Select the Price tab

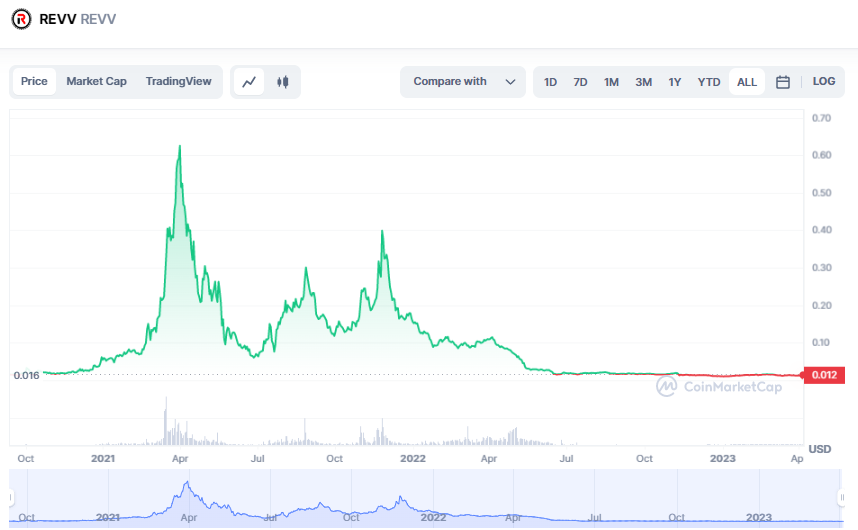coord(34,82)
